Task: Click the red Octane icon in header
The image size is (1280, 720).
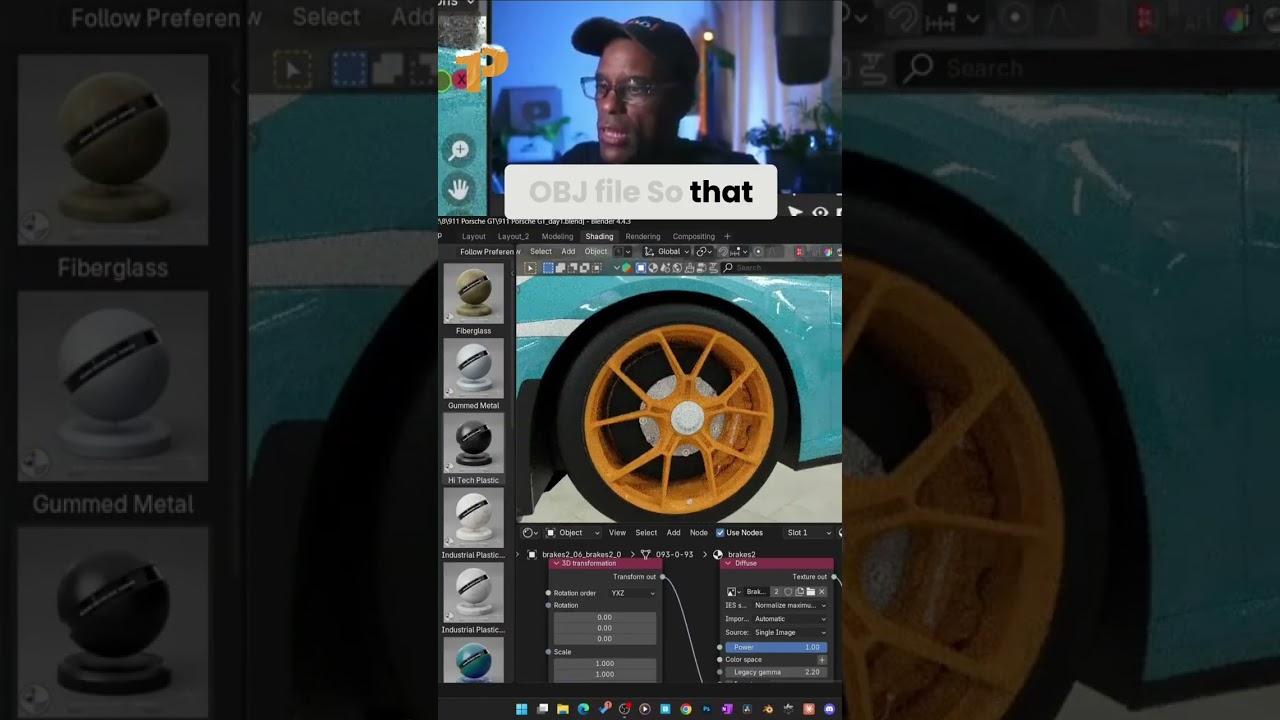Action: (x=799, y=252)
